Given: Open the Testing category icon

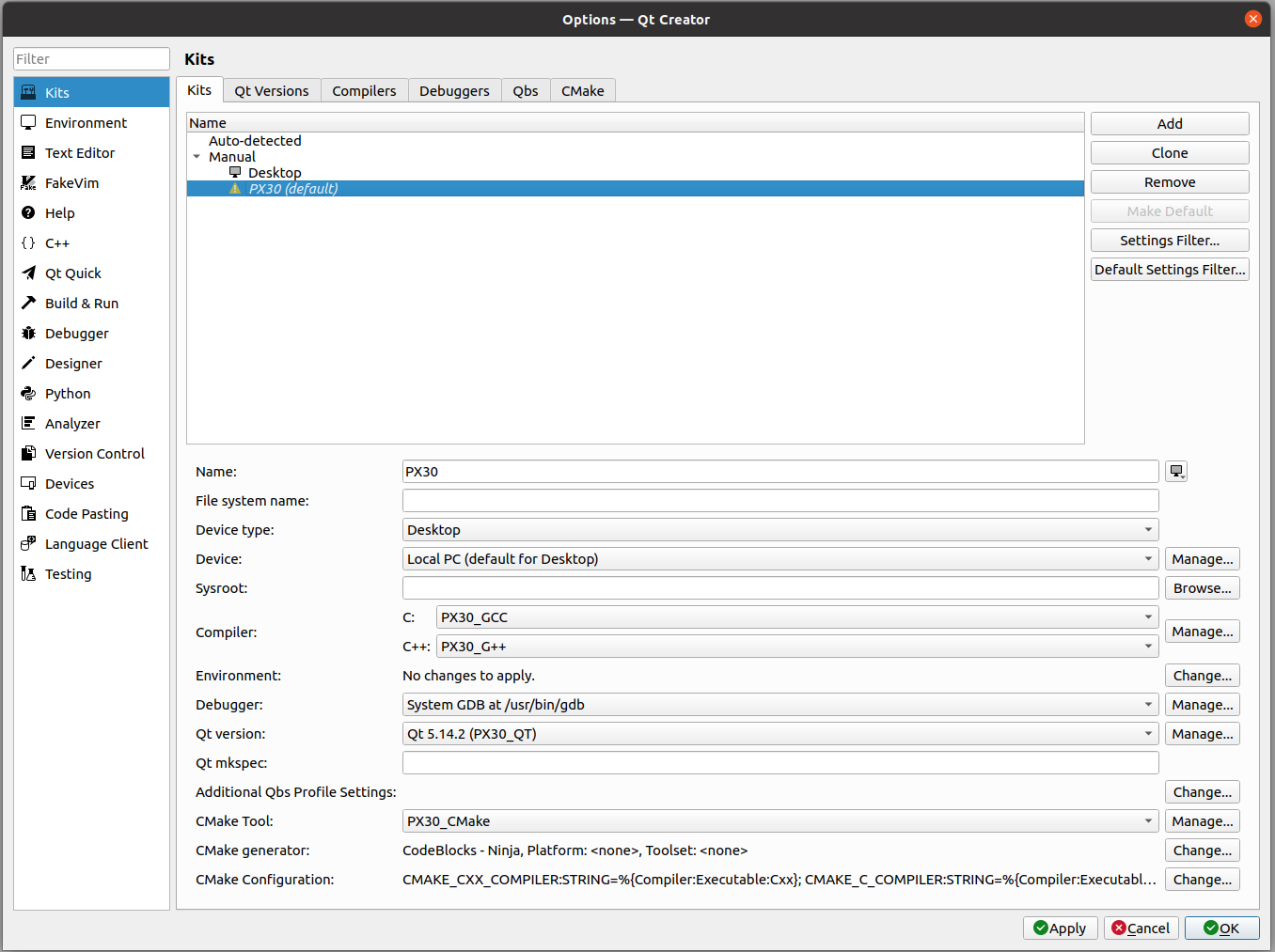Looking at the screenshot, I should coord(28,574).
